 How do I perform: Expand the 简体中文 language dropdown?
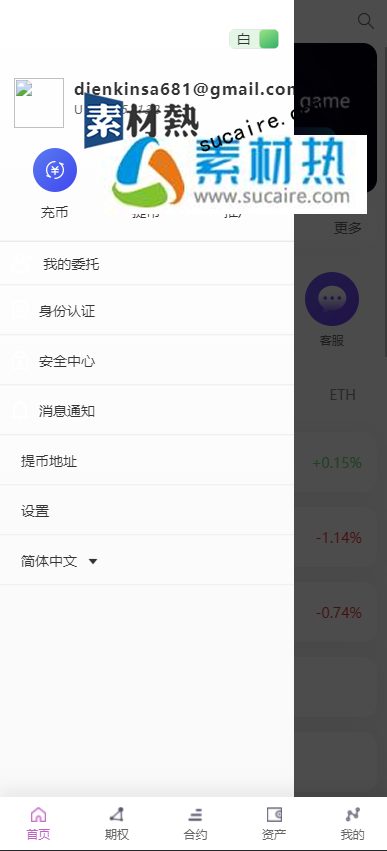click(x=59, y=561)
